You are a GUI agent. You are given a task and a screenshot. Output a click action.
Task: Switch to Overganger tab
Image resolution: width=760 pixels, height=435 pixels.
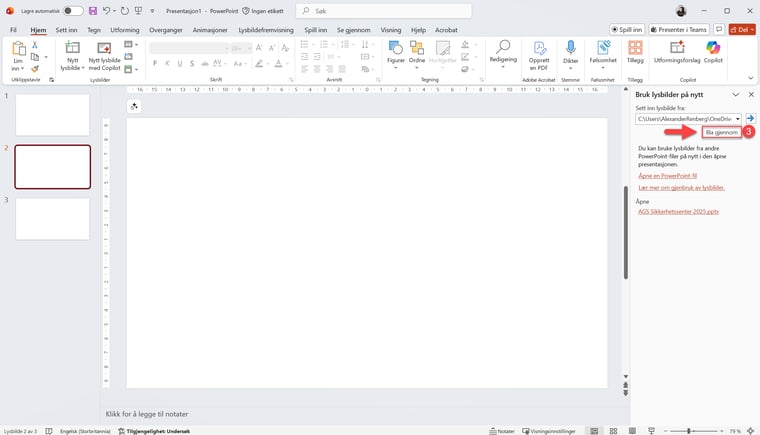(x=166, y=30)
